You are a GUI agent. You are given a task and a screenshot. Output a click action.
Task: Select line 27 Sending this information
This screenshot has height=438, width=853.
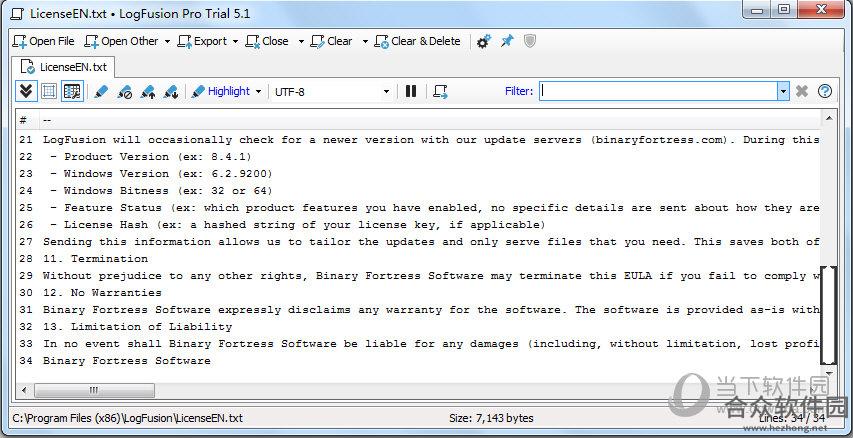click(419, 242)
